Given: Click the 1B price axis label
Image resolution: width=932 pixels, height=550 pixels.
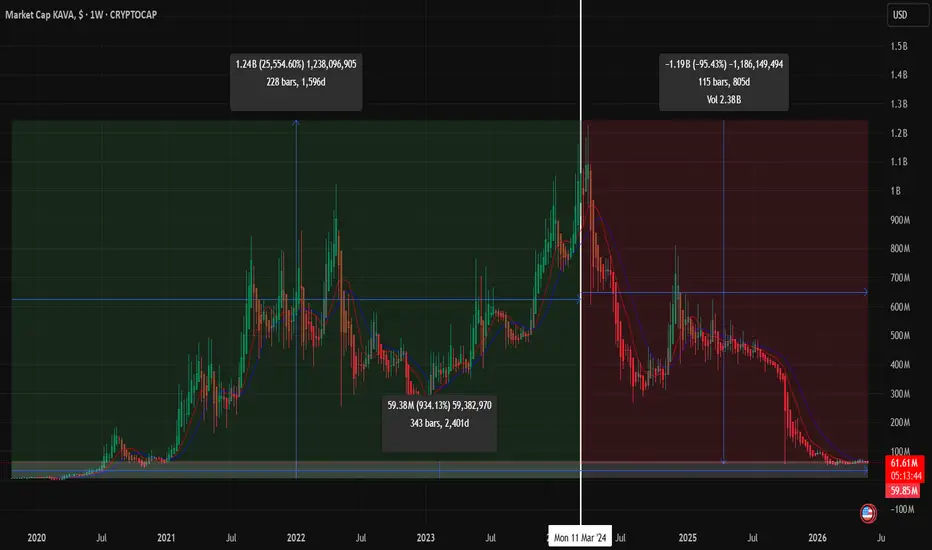Looking at the screenshot, I should (x=895, y=191).
